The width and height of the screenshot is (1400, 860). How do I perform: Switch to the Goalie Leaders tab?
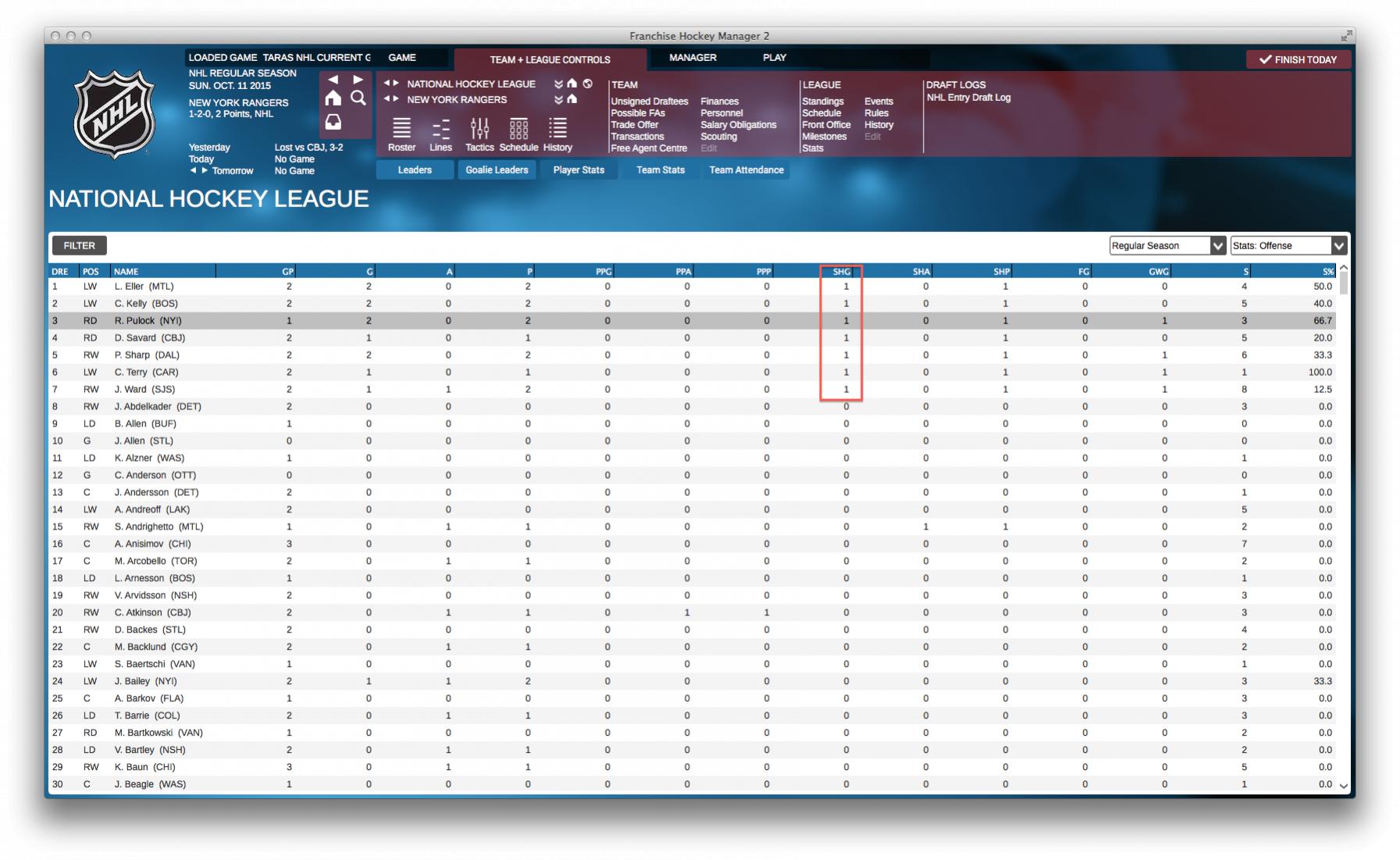click(497, 170)
